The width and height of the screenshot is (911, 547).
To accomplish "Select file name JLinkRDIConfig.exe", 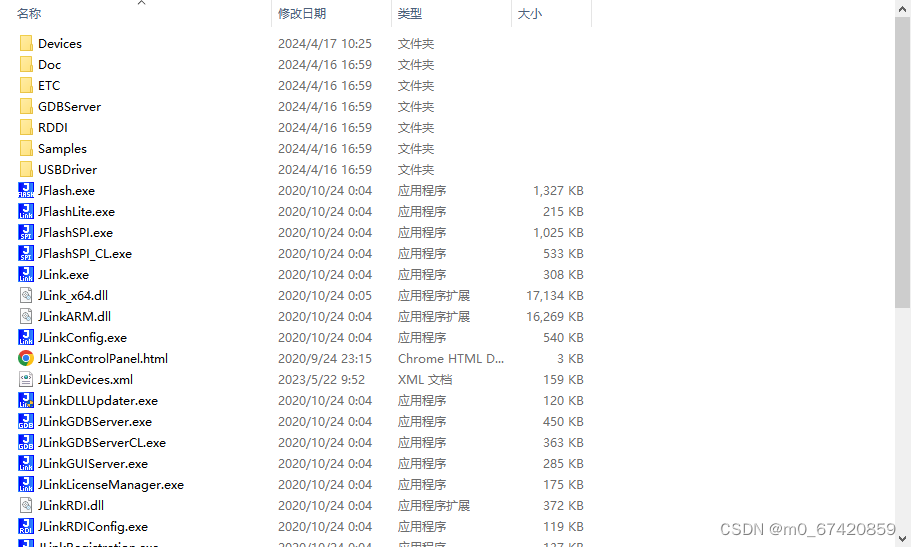I will (x=93, y=527).
